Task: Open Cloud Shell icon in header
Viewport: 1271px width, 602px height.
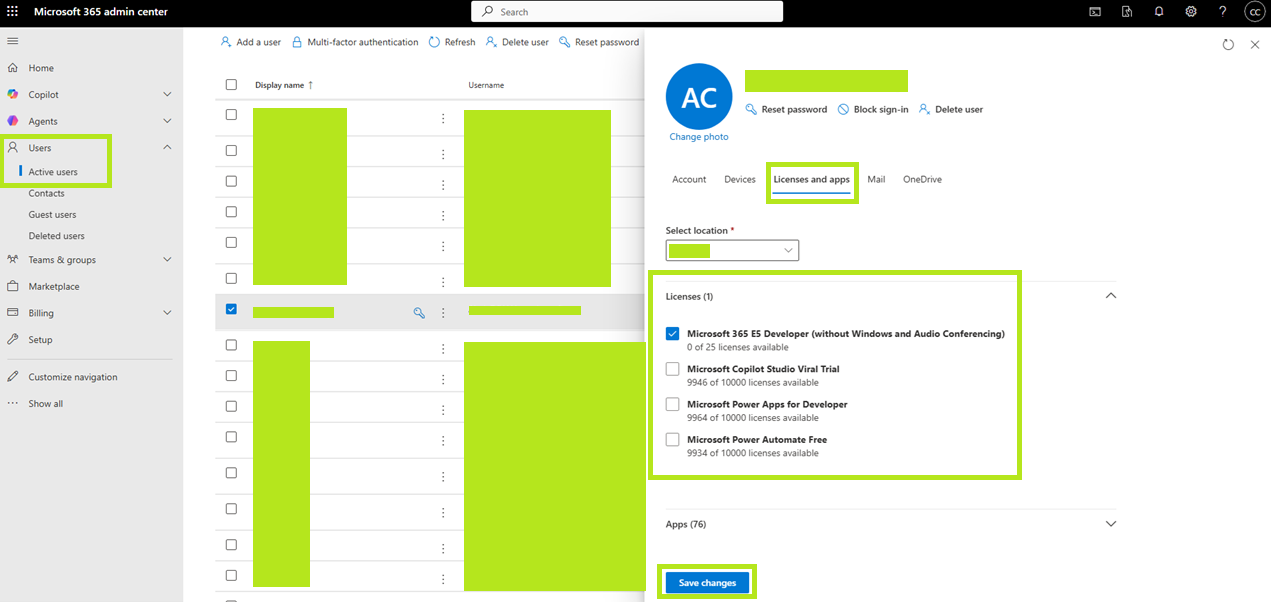Action: (1095, 12)
